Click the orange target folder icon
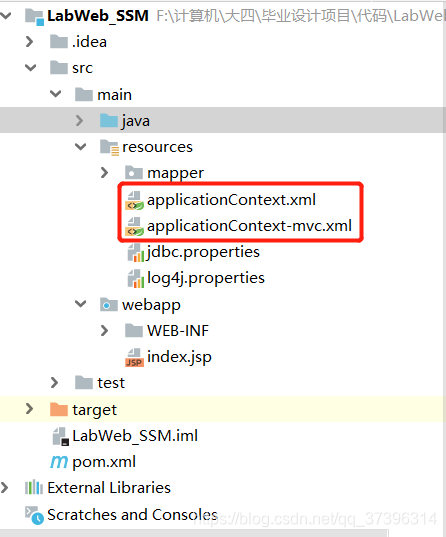 click(x=59, y=409)
